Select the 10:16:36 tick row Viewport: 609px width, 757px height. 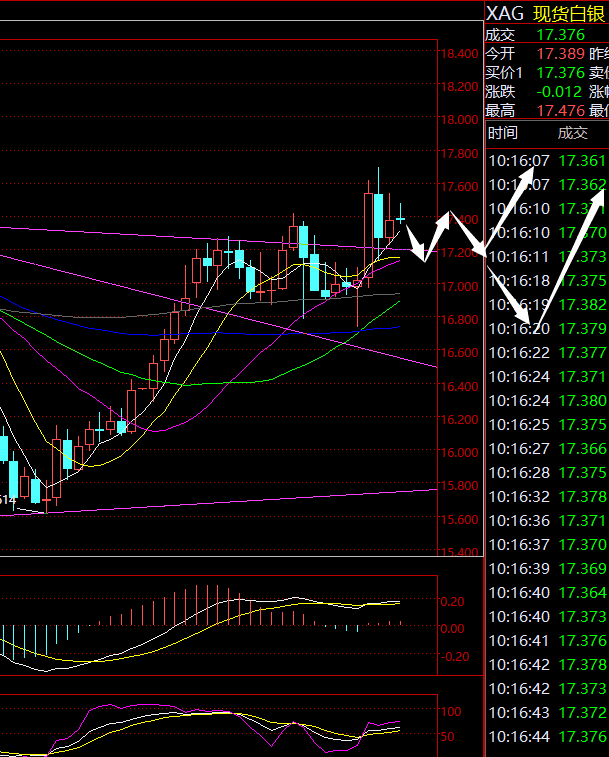point(547,521)
